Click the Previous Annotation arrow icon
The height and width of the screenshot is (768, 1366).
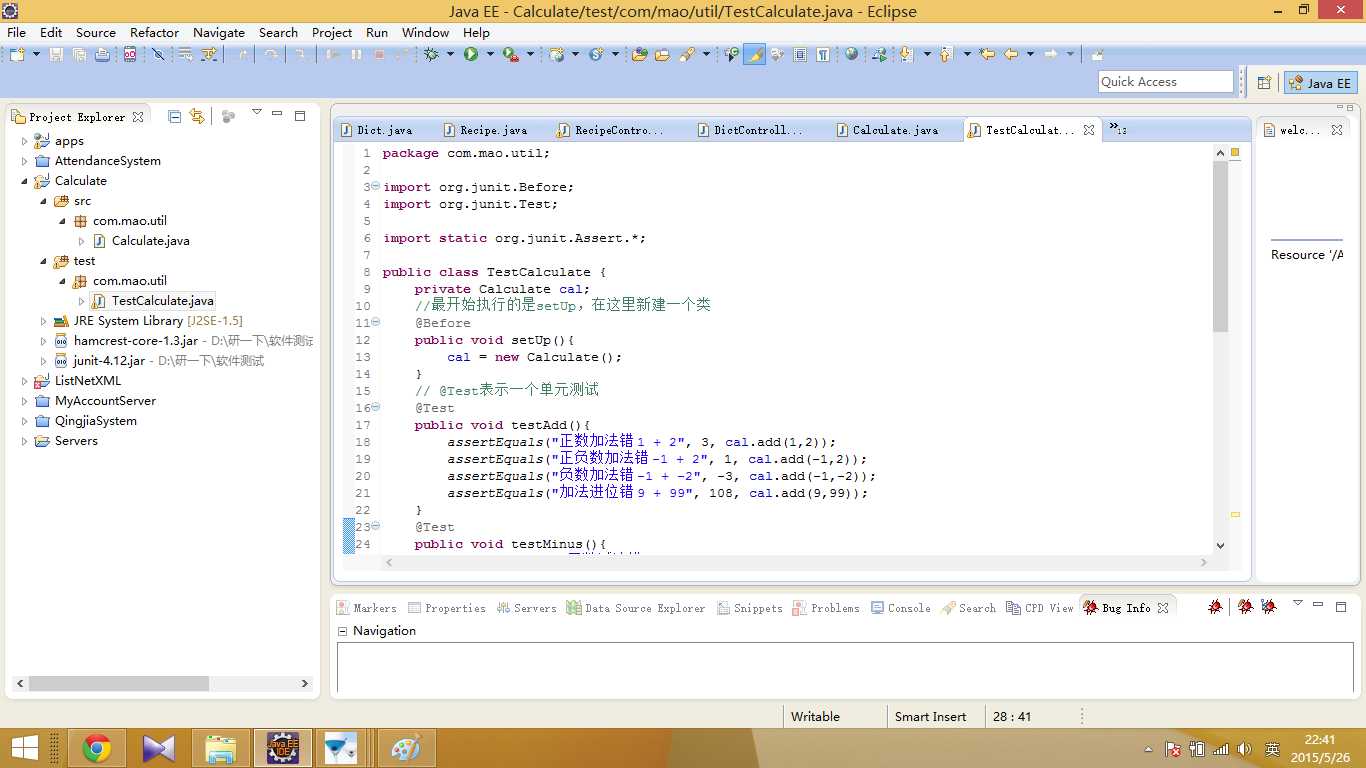click(x=946, y=55)
